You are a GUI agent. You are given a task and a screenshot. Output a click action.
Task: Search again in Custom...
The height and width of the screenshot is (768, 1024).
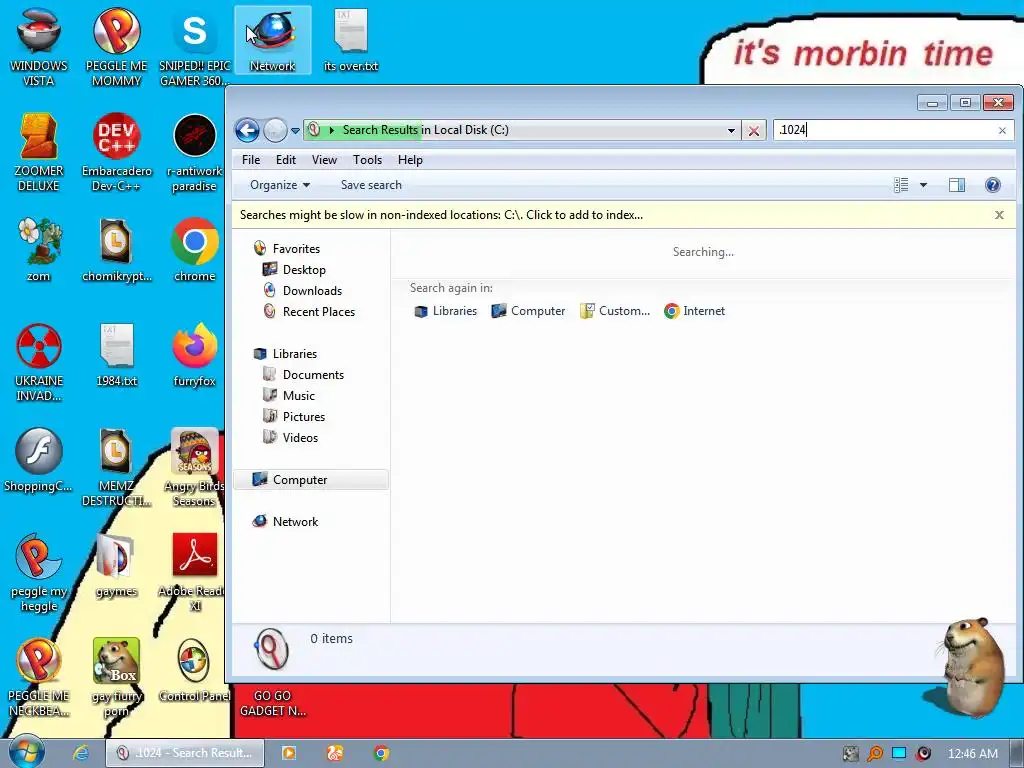[x=615, y=311]
